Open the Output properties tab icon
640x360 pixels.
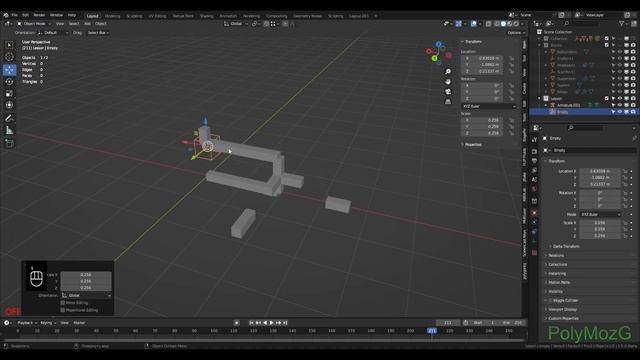(x=534, y=161)
